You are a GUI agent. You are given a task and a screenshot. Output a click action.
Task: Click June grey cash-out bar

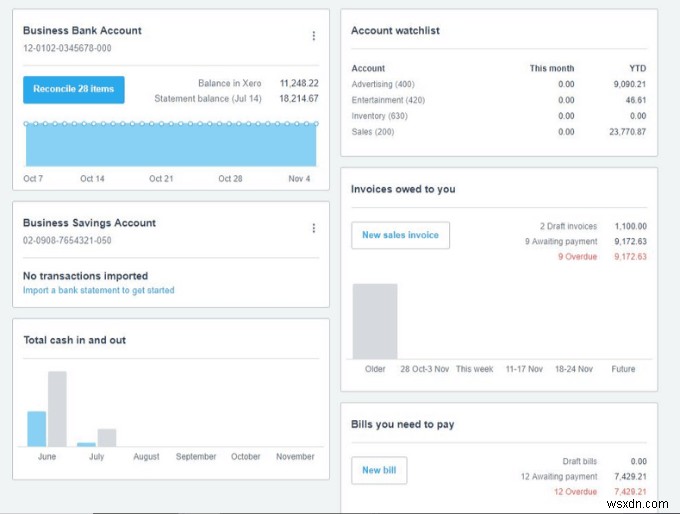click(x=57, y=408)
